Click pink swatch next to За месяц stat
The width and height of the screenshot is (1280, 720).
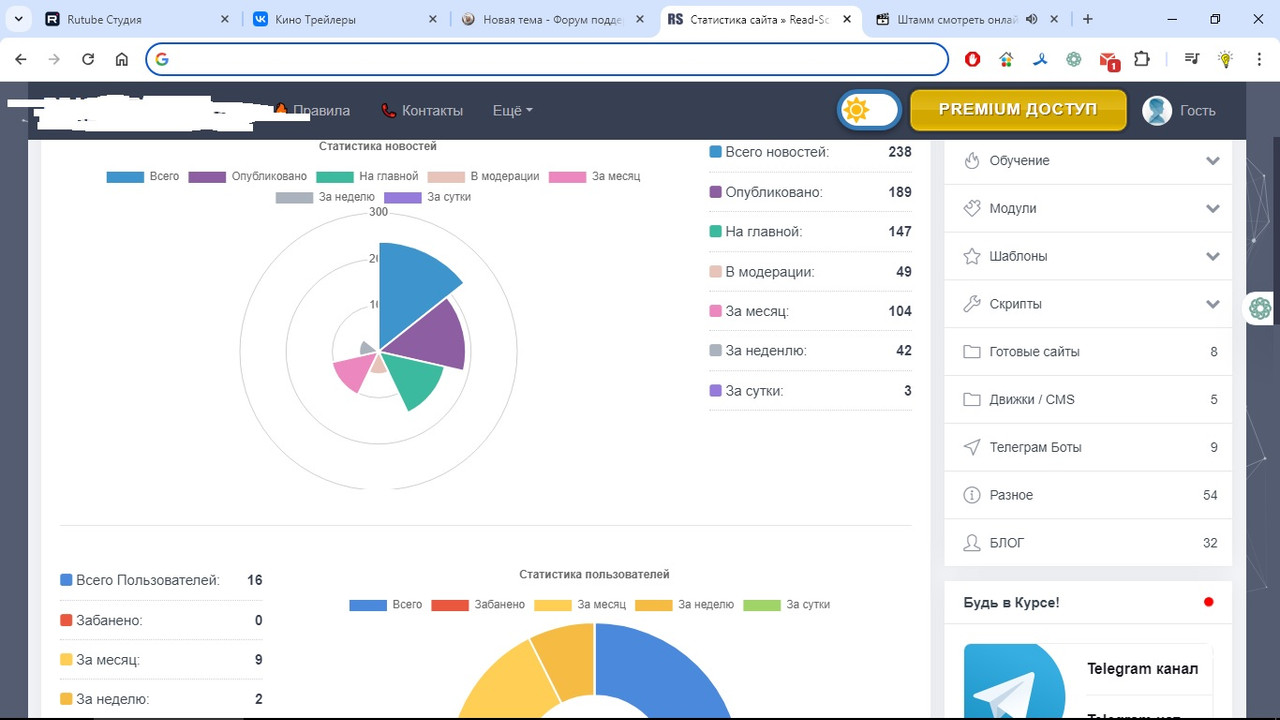[x=715, y=311]
